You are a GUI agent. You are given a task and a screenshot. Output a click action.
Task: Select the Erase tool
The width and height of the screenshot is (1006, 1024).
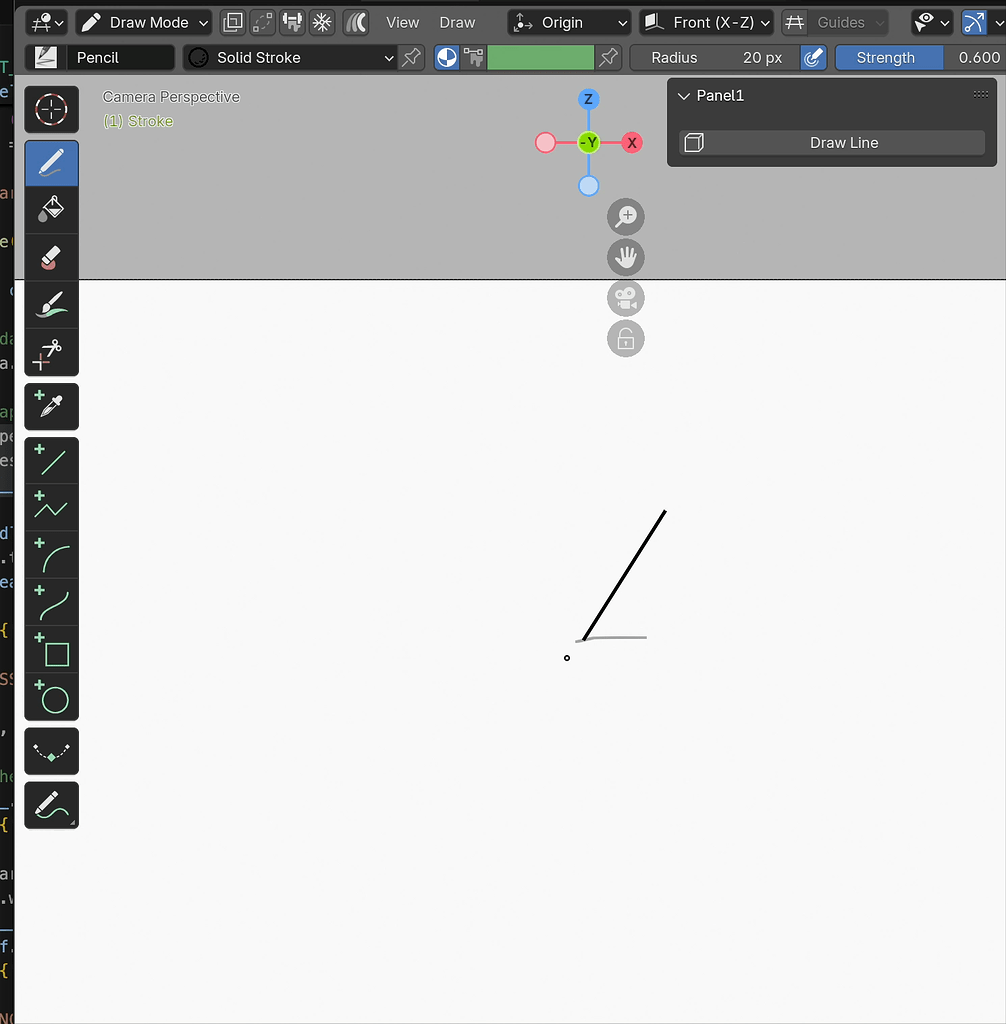[x=52, y=257]
